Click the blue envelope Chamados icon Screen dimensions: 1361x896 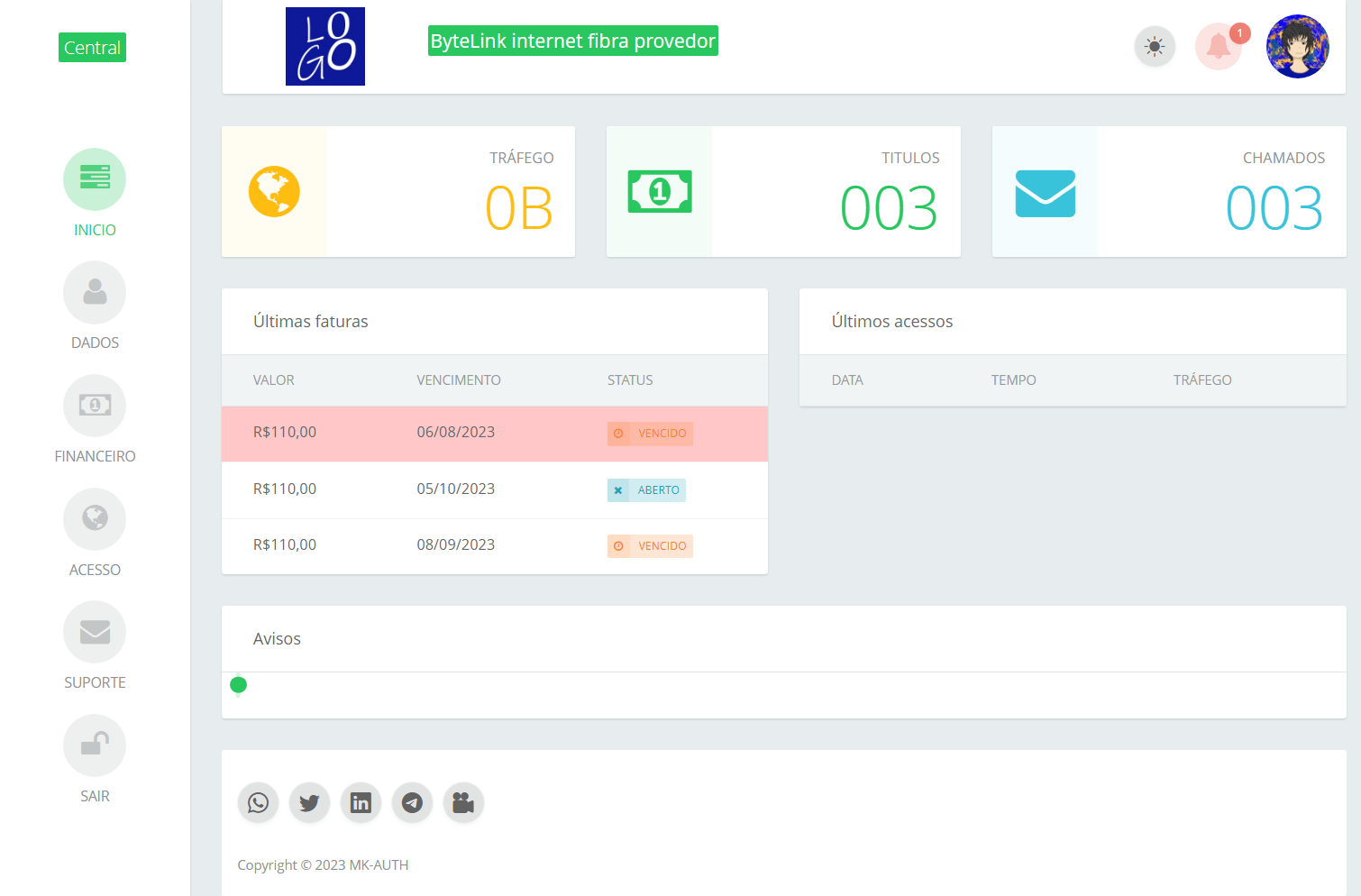tap(1045, 193)
